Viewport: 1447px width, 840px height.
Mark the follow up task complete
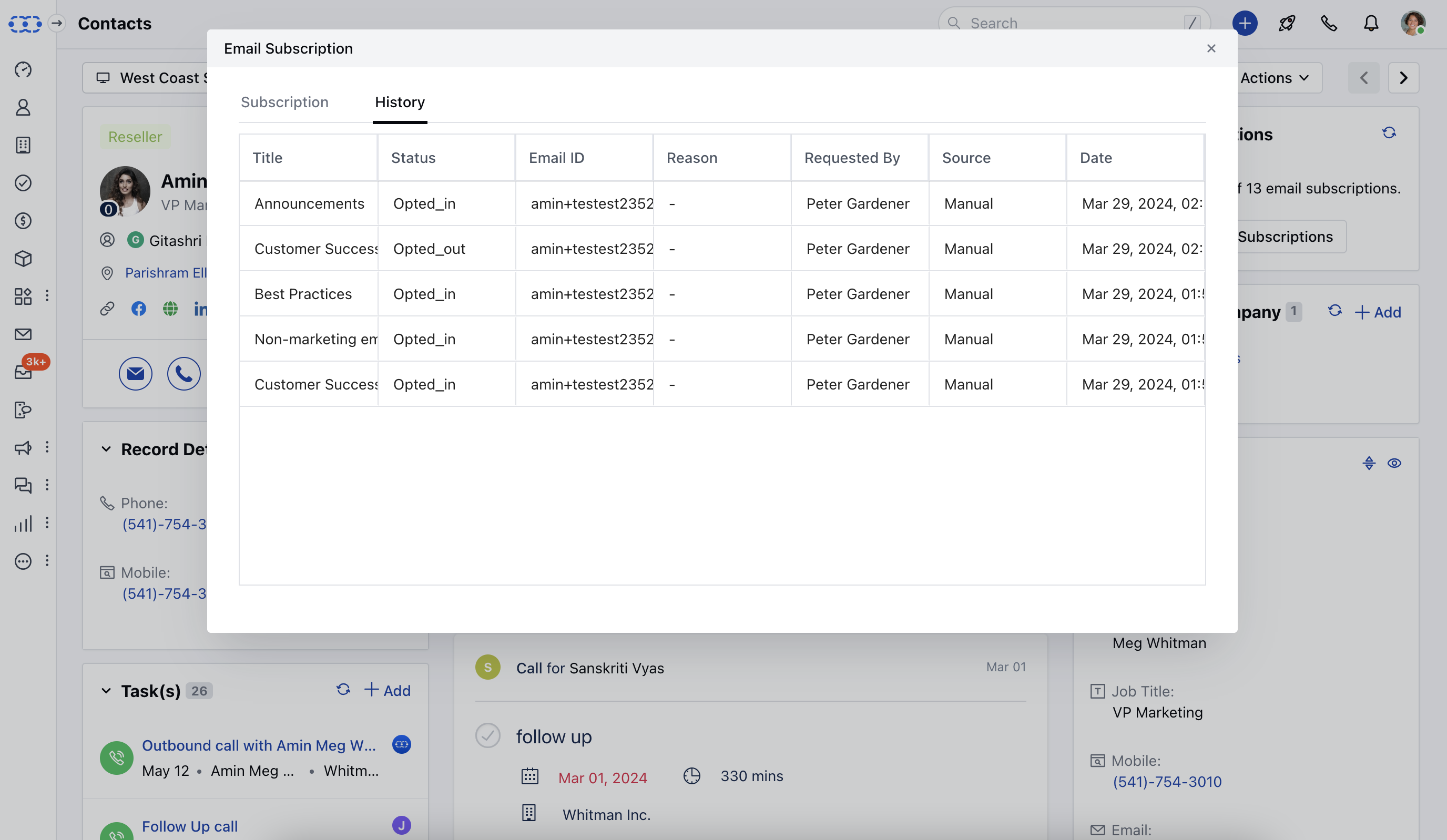(487, 735)
